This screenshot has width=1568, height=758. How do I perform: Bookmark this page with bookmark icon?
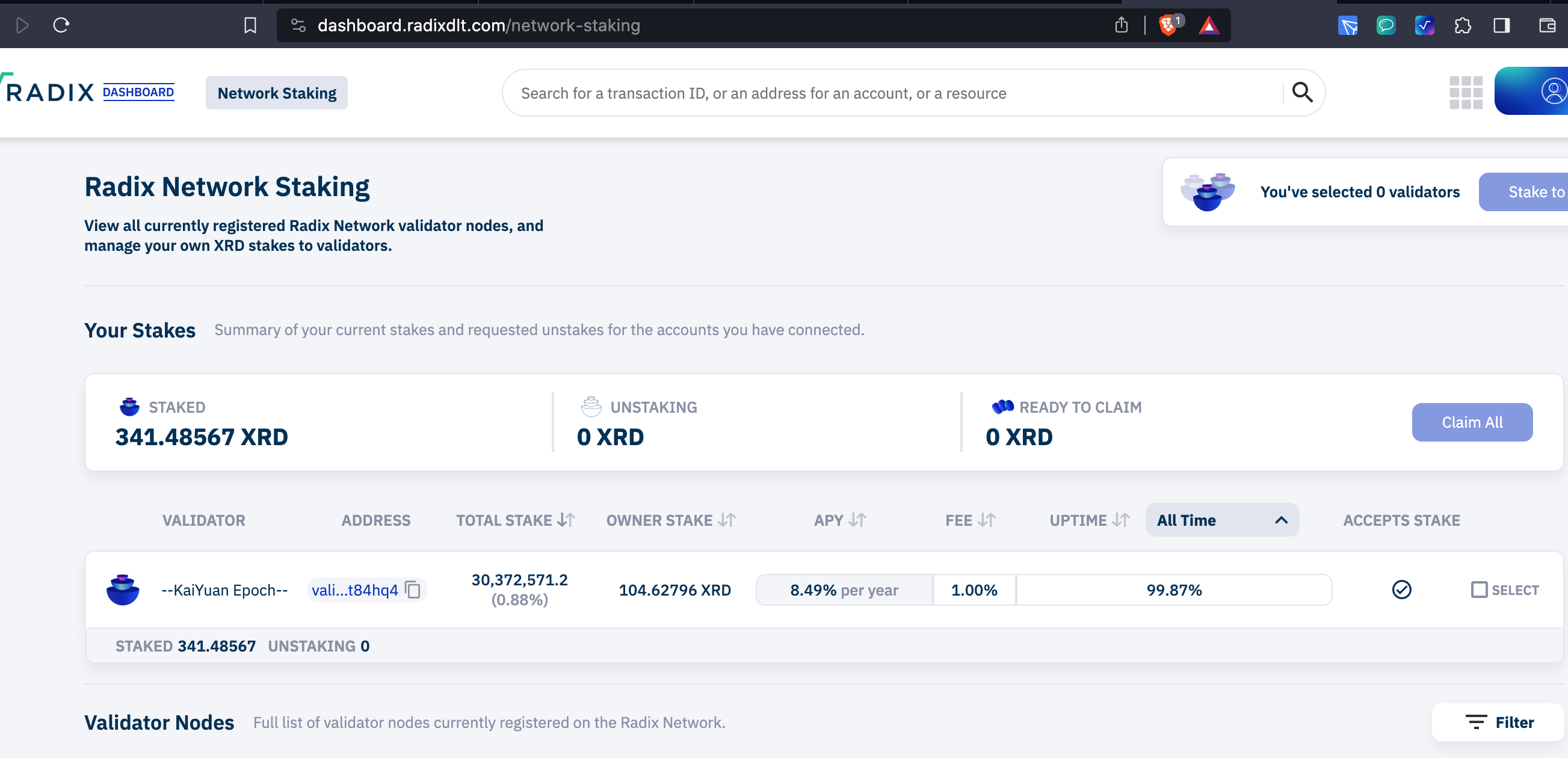250,25
